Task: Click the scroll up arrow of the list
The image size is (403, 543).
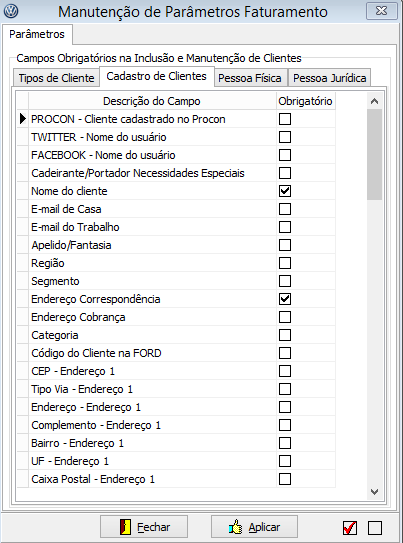Action: 374,101
